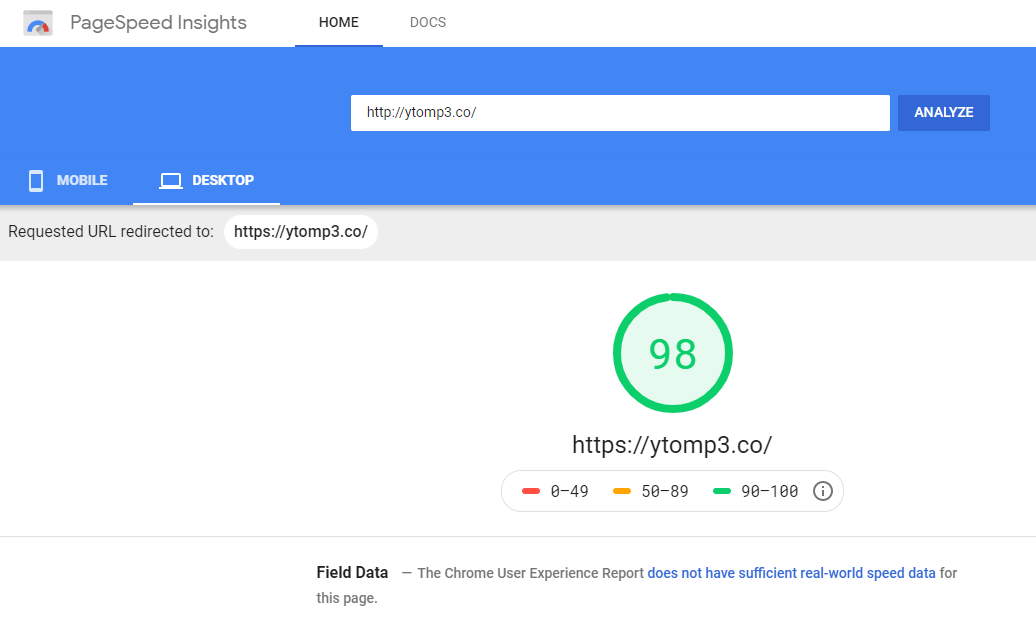Focus the URL input containing http://ytomp3.co/
This screenshot has height=618, width=1036.
point(620,113)
